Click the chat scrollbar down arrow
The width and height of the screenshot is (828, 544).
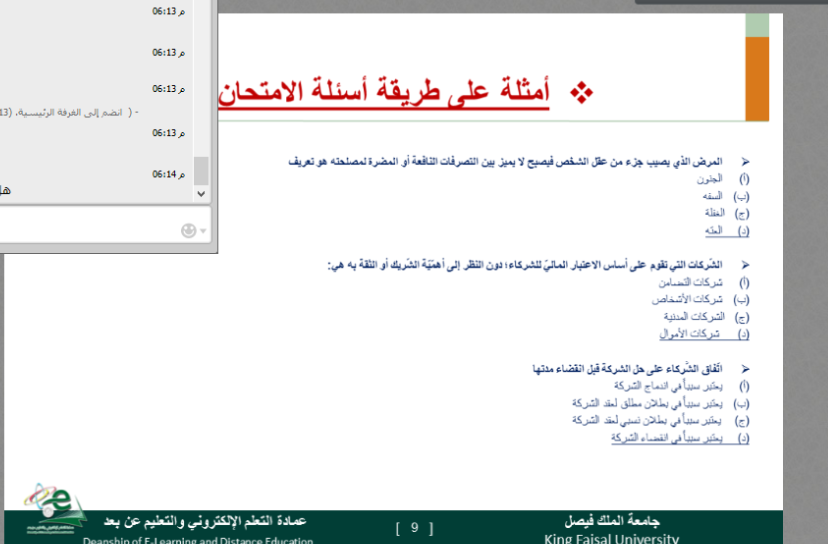pos(201,194)
